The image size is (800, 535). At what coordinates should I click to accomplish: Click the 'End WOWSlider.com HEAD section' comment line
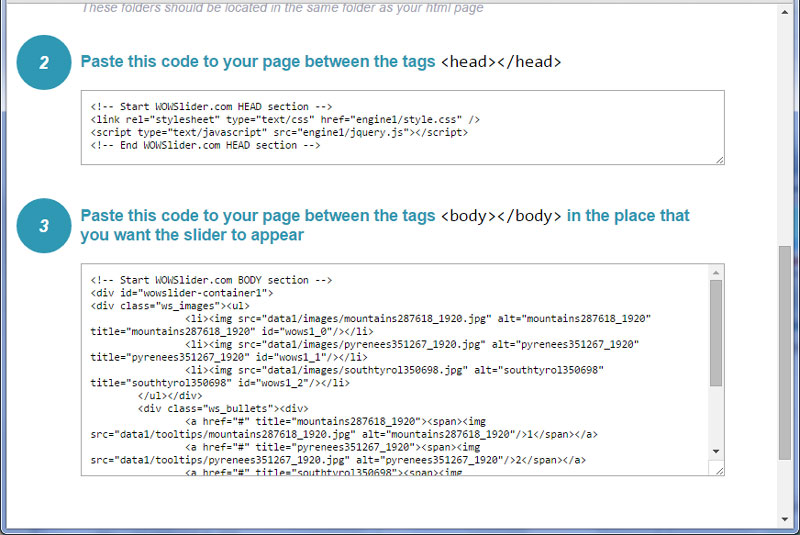(x=205, y=145)
